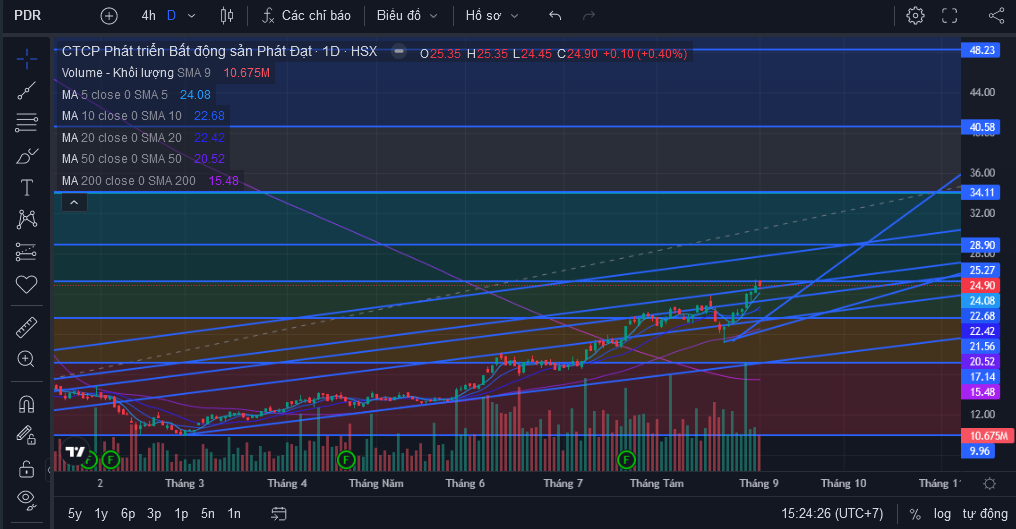Open chart settings gear icon
This screenshot has width=1016, height=529.
915,16
